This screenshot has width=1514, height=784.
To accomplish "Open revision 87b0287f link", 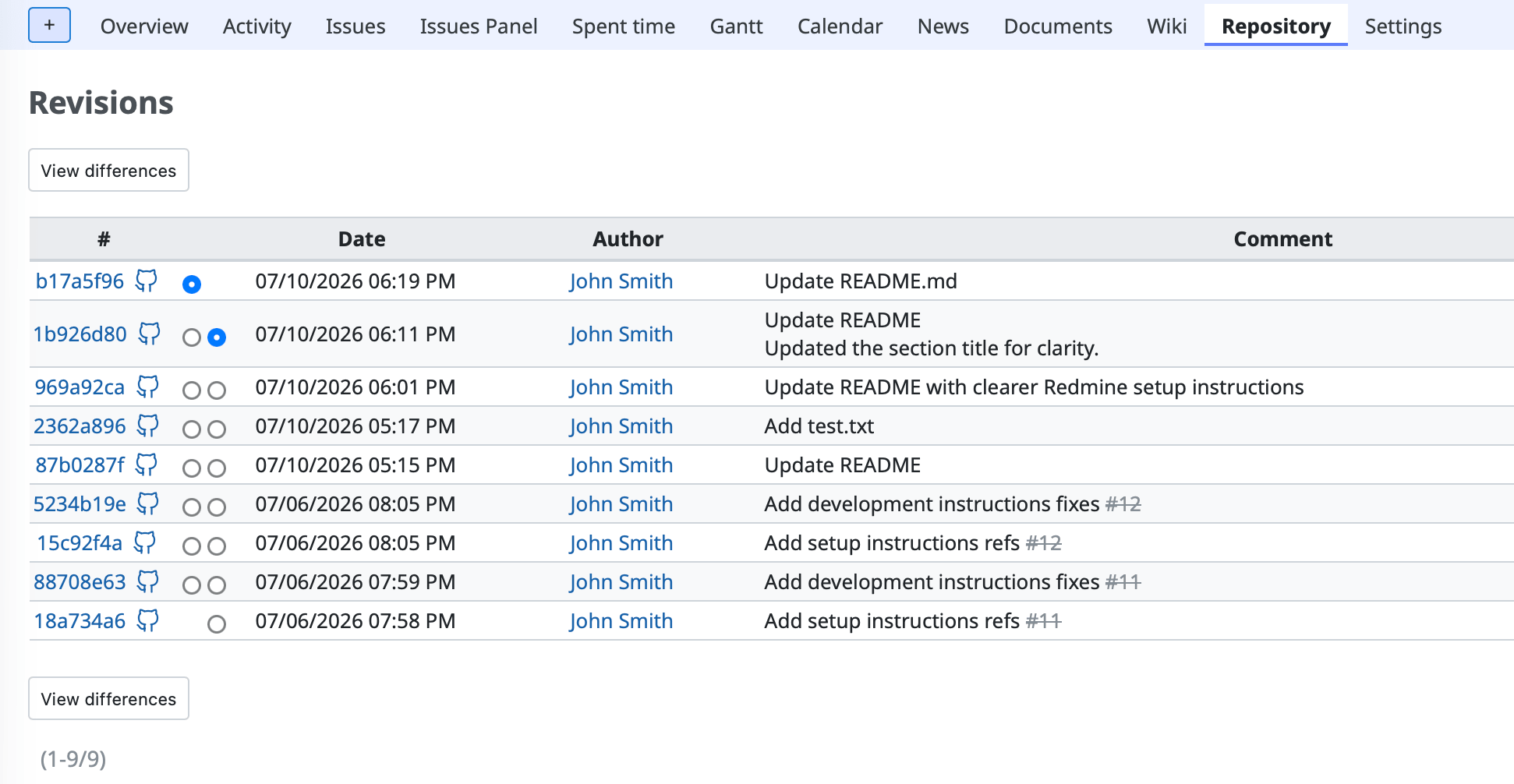I will (x=80, y=464).
